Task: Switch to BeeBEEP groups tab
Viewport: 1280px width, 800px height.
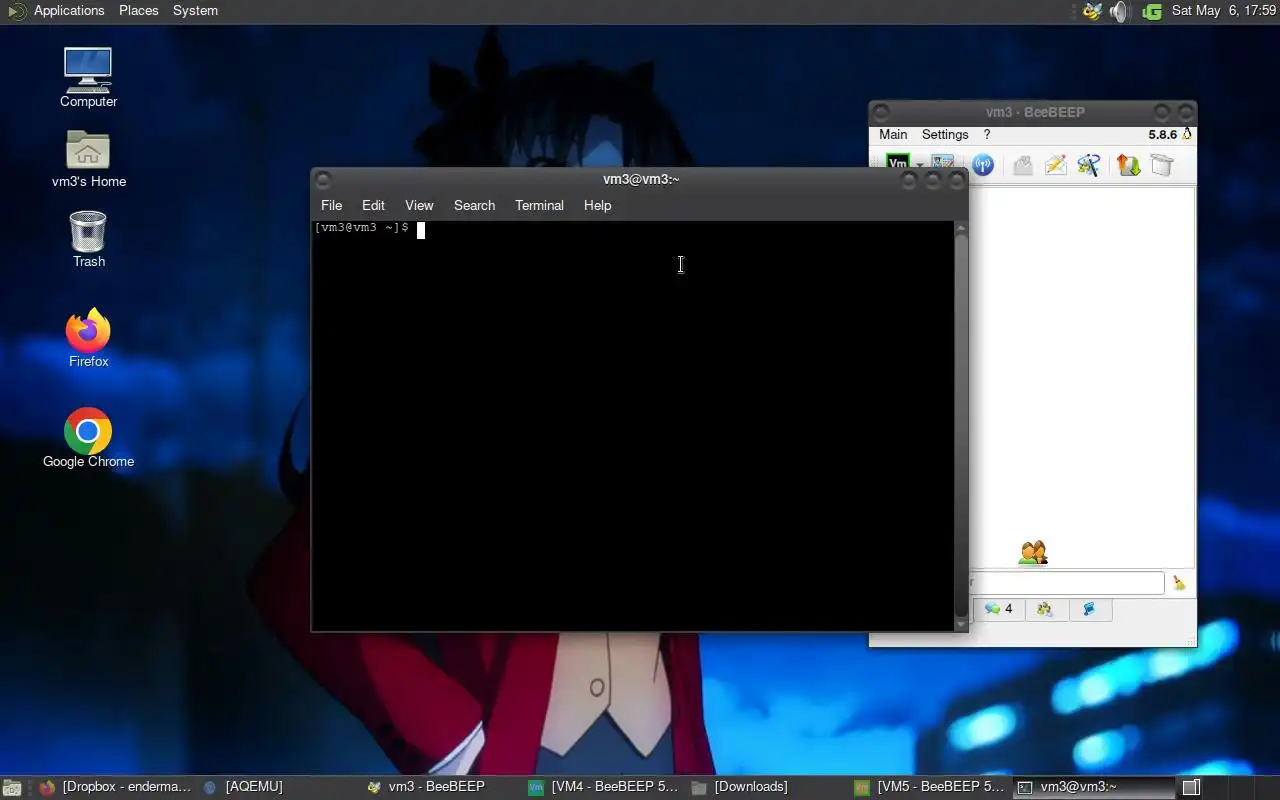Action: point(1045,609)
